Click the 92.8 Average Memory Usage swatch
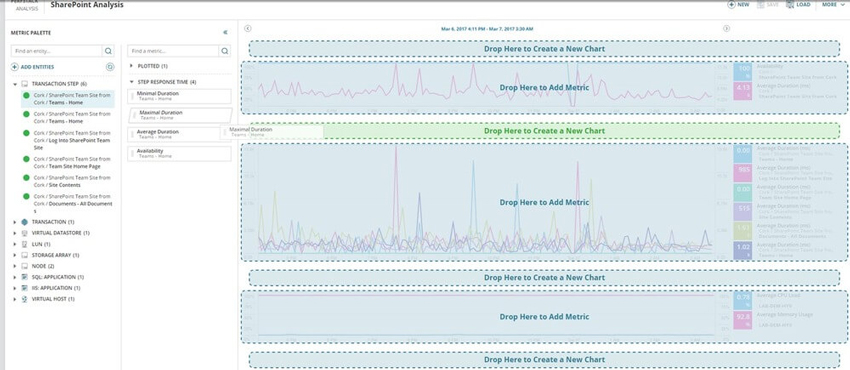The width and height of the screenshot is (850, 370). point(742,320)
